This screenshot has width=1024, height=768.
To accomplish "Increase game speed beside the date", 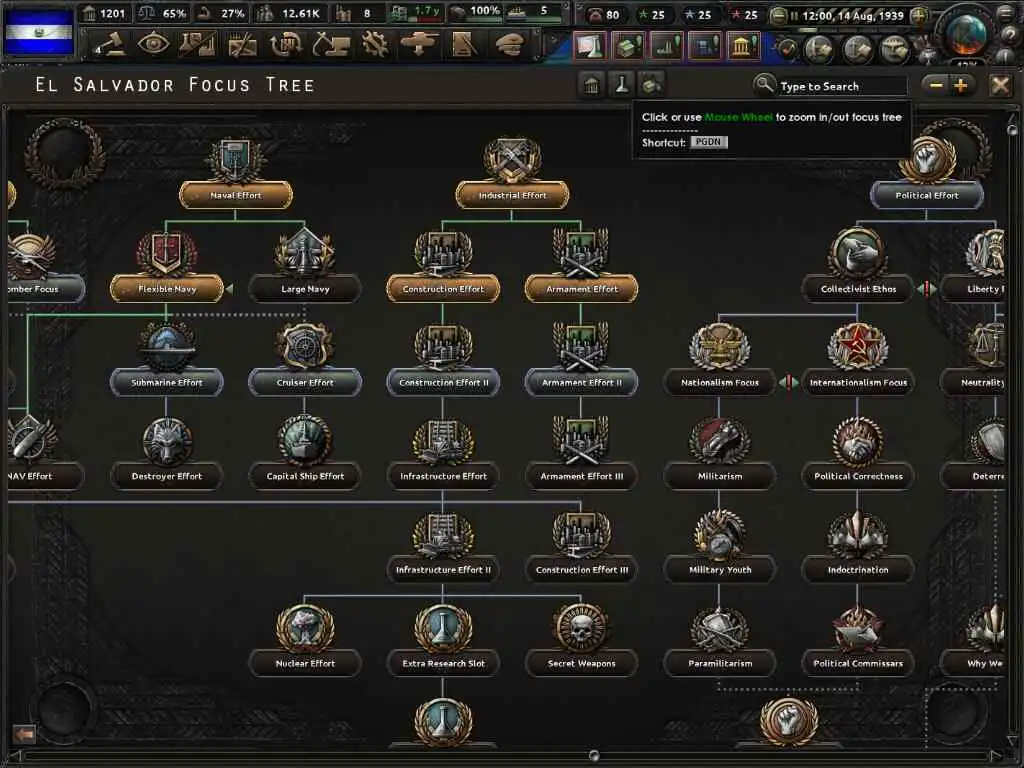I will (x=919, y=15).
